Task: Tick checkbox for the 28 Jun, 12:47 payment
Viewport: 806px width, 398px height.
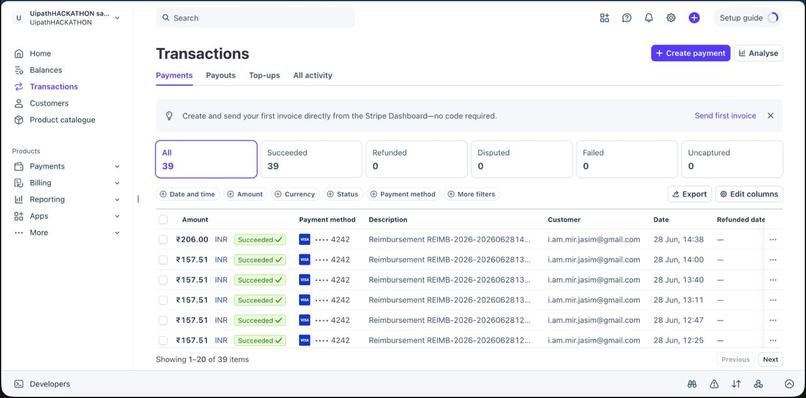Action: (163, 320)
